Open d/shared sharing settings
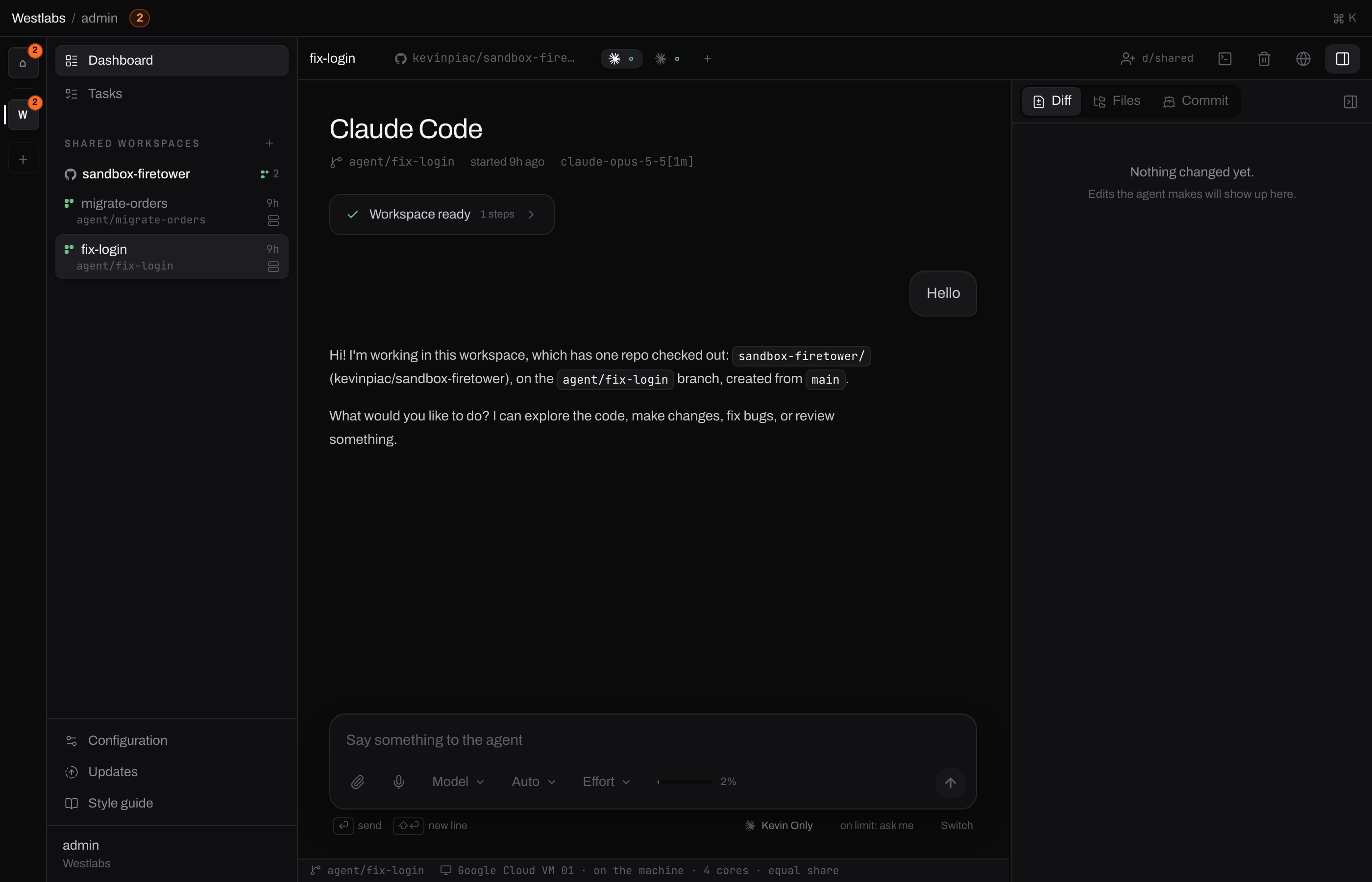This screenshot has width=1372, height=882. [1157, 58]
